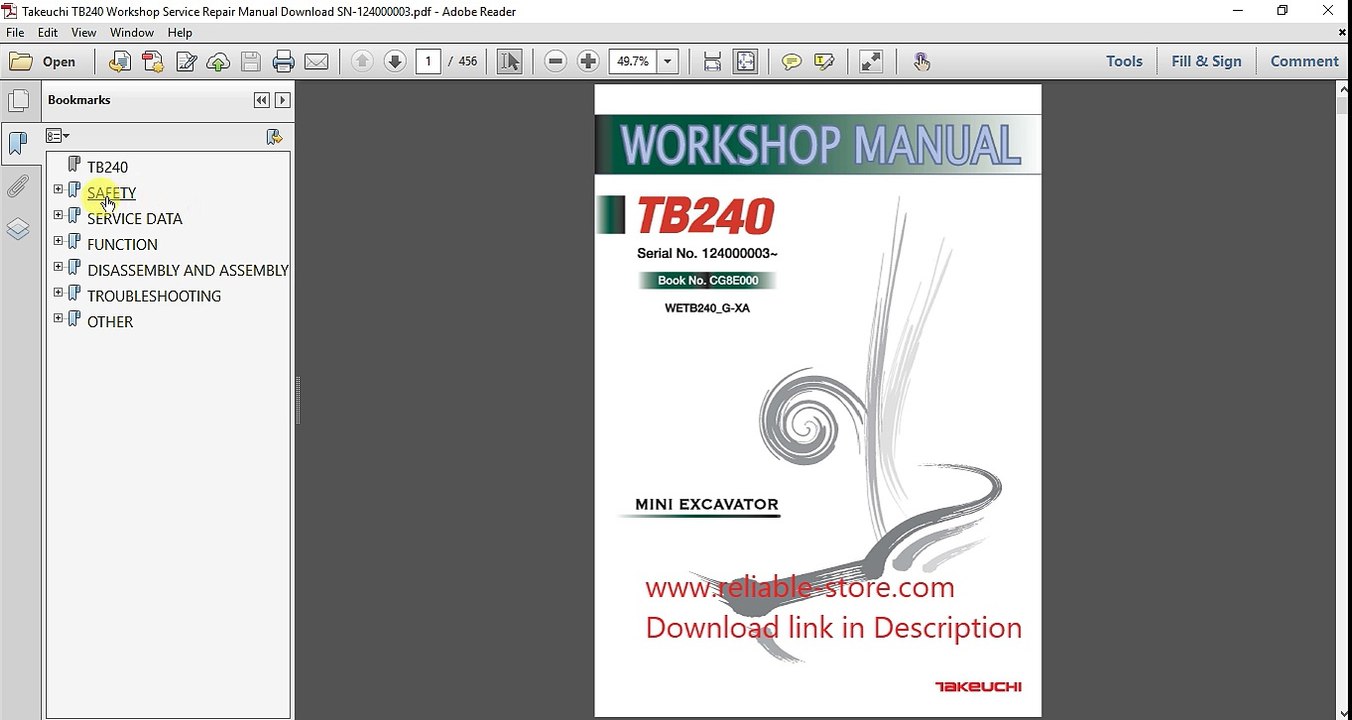Expand the SAFETY bookmark
Image resolution: width=1352 pixels, height=720 pixels.
pos(58,190)
